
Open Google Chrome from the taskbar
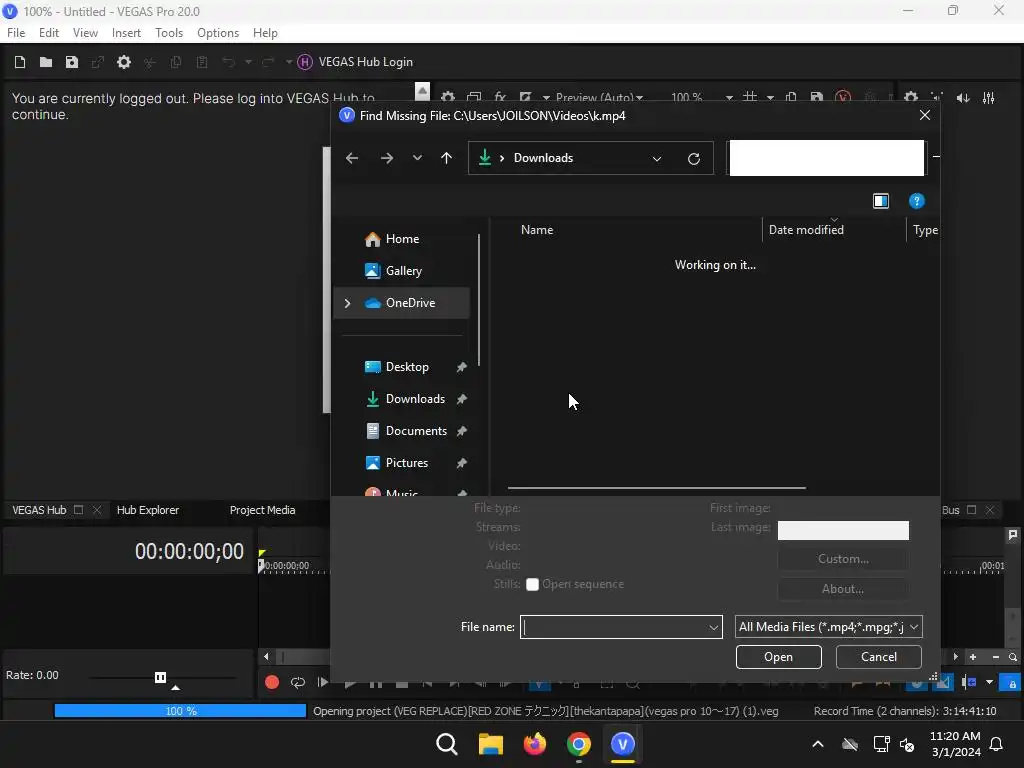(x=579, y=744)
